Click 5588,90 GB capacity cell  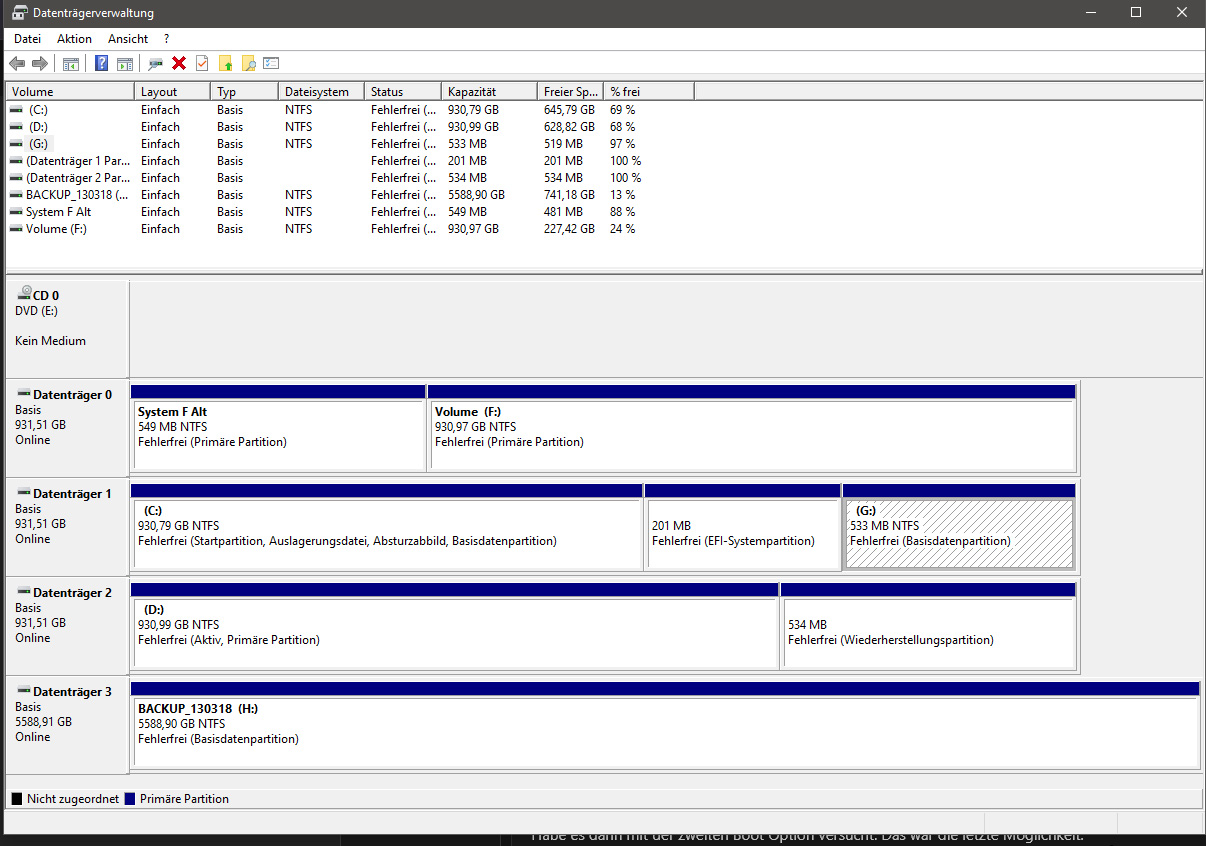476,195
